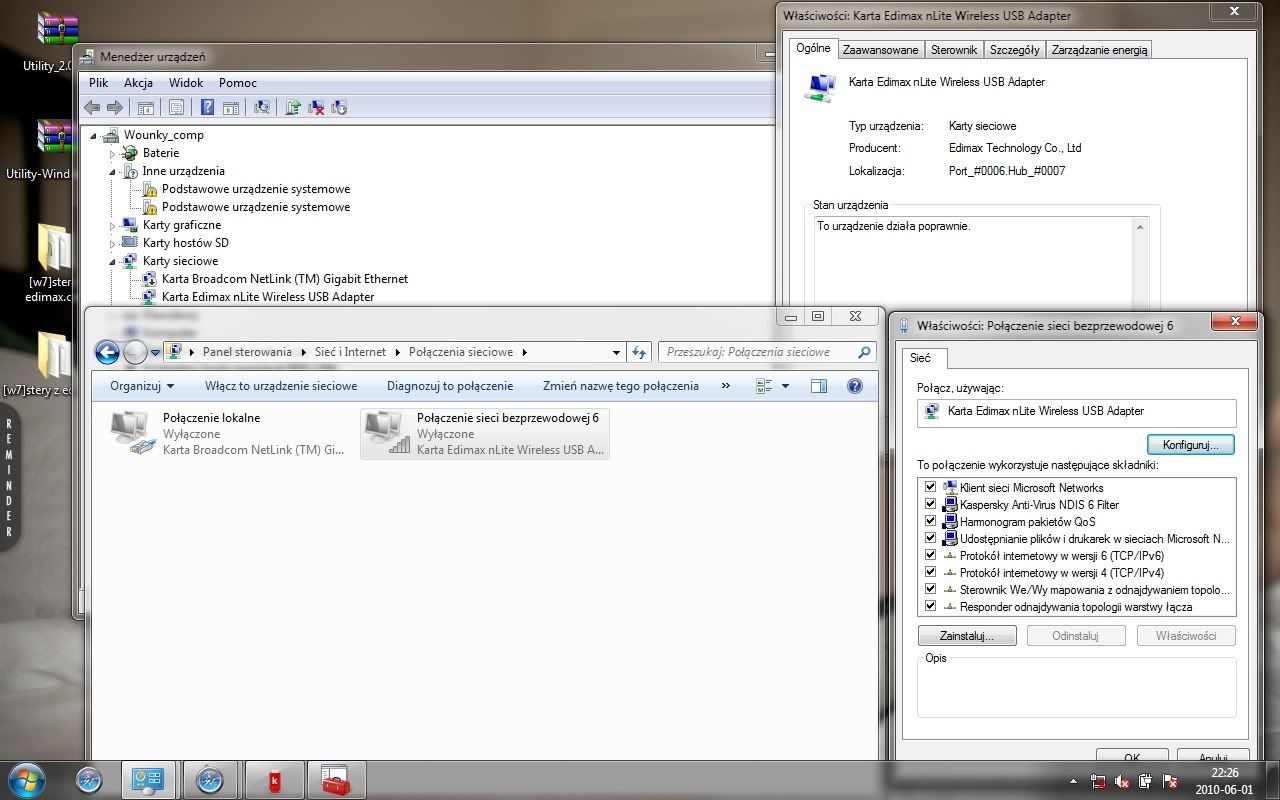Screen dimensions: 1280x800
Task: Open Pomoc menu in Device Manager
Action: click(238, 83)
